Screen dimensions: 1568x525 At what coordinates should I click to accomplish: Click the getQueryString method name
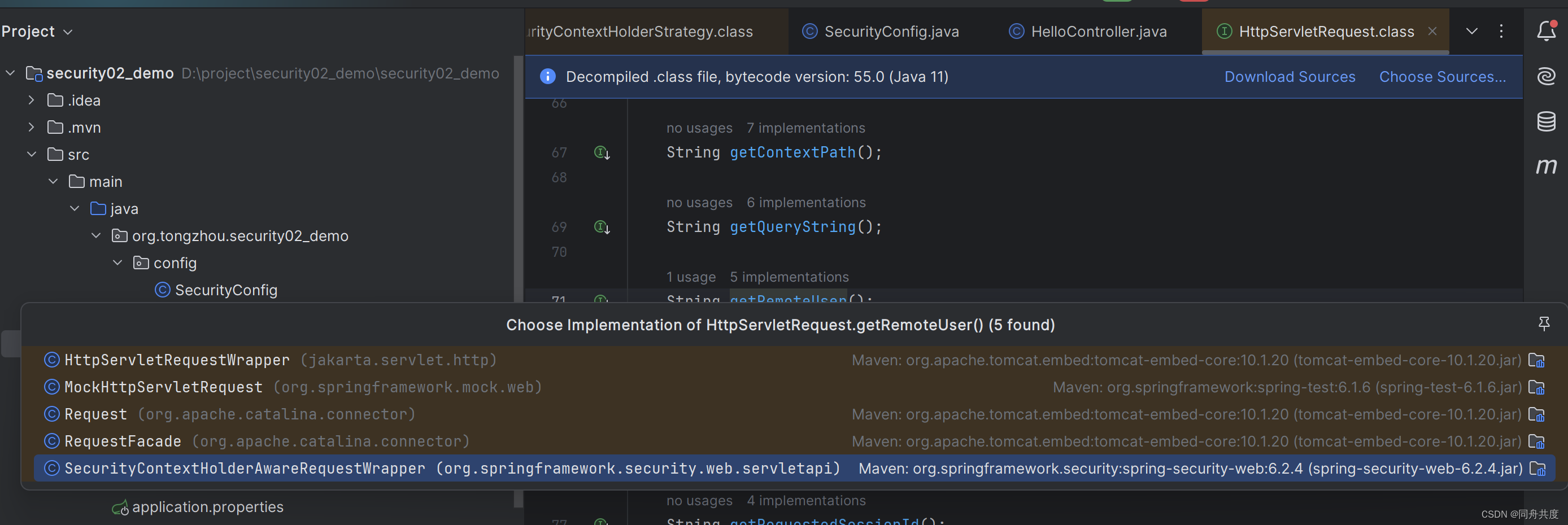click(792, 228)
